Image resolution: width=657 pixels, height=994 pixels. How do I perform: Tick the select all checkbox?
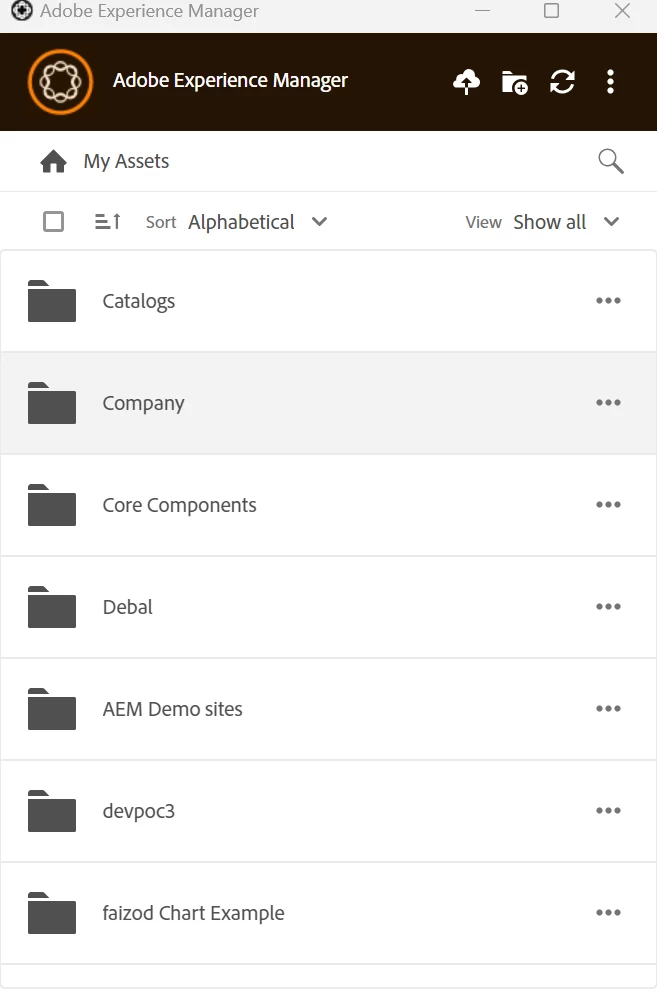coord(54,222)
